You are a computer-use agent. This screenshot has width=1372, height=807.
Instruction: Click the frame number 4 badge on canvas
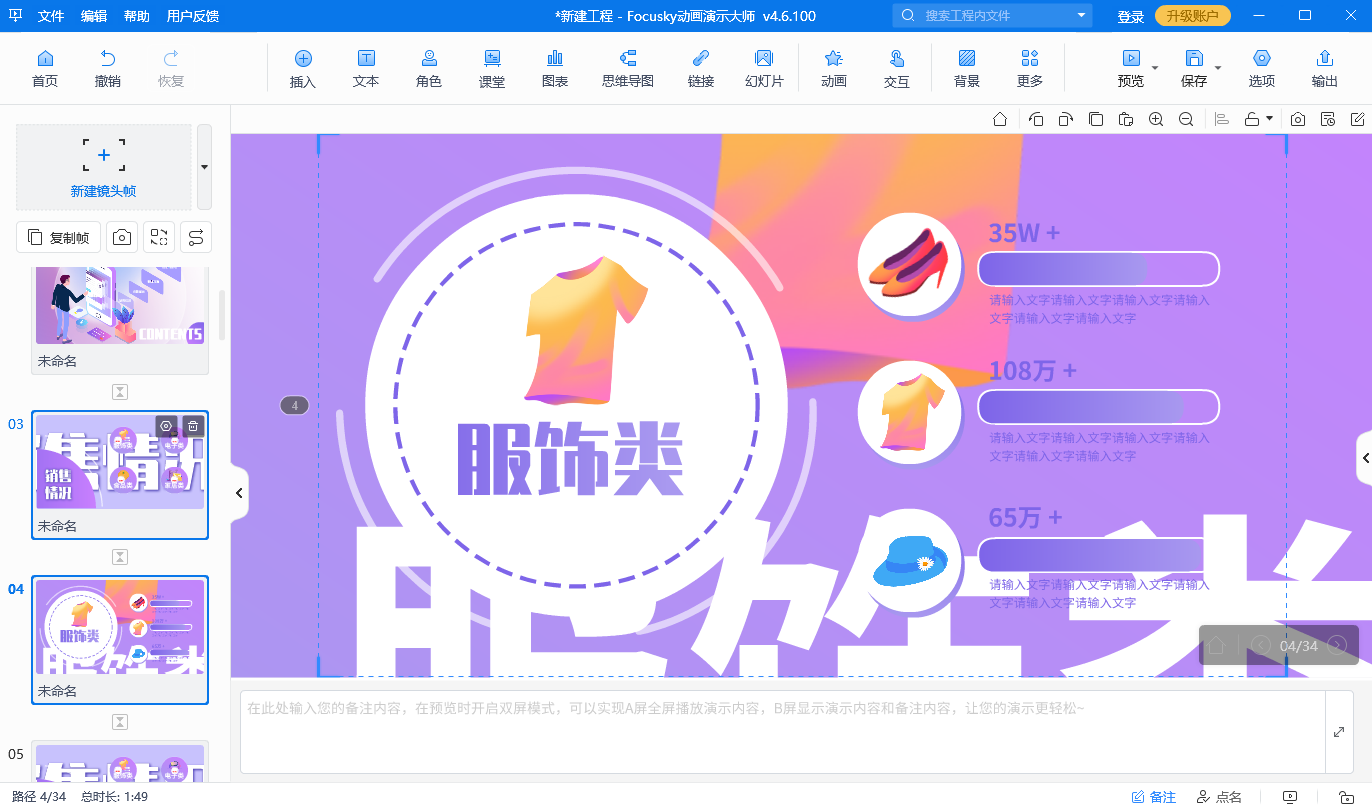[294, 405]
